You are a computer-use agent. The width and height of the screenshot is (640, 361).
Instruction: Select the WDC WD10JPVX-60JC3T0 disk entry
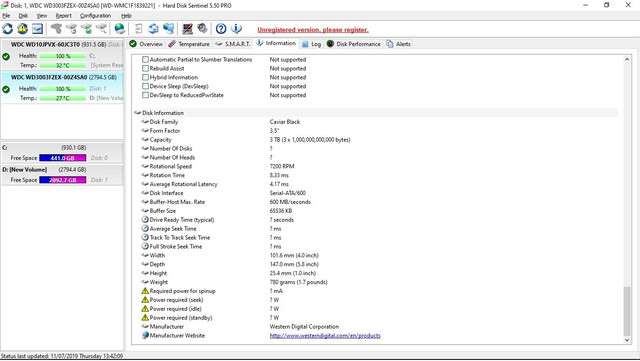[x=62, y=55]
